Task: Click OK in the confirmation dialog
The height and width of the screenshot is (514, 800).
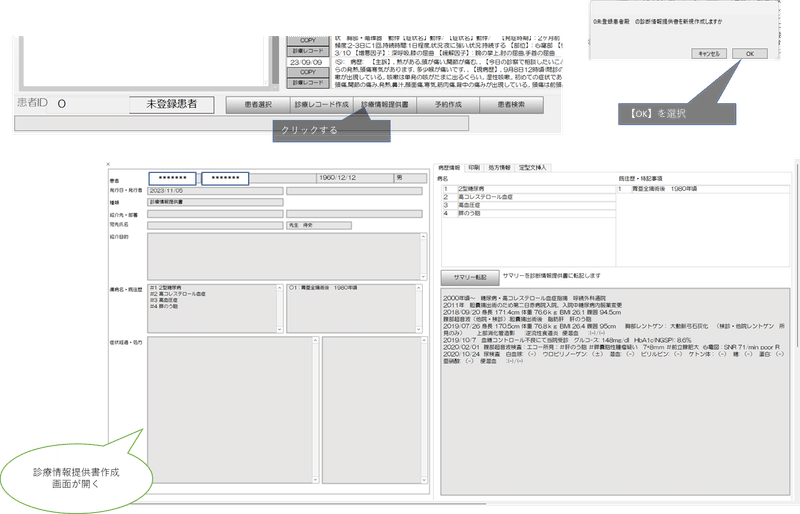Action: (749, 54)
